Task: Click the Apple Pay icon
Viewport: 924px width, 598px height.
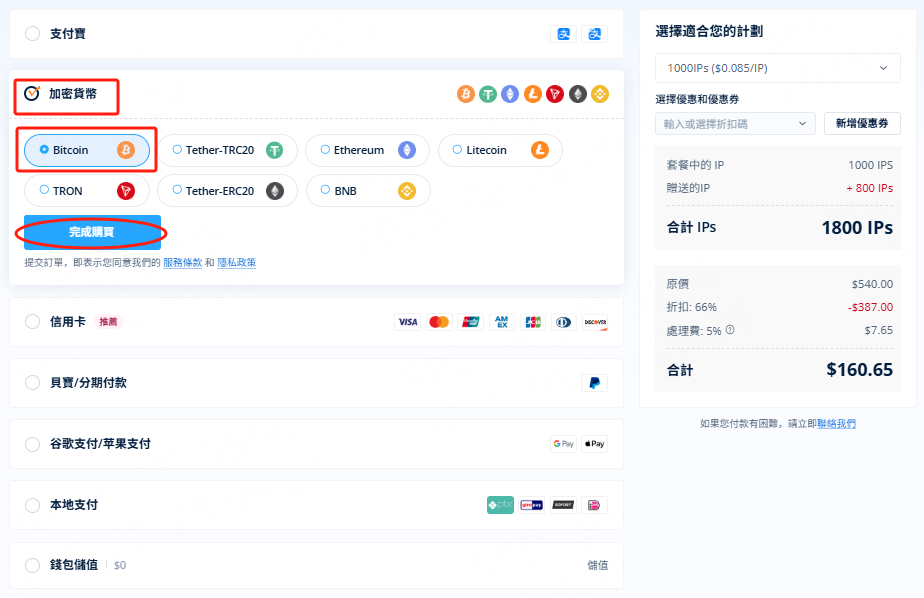Action: point(594,444)
